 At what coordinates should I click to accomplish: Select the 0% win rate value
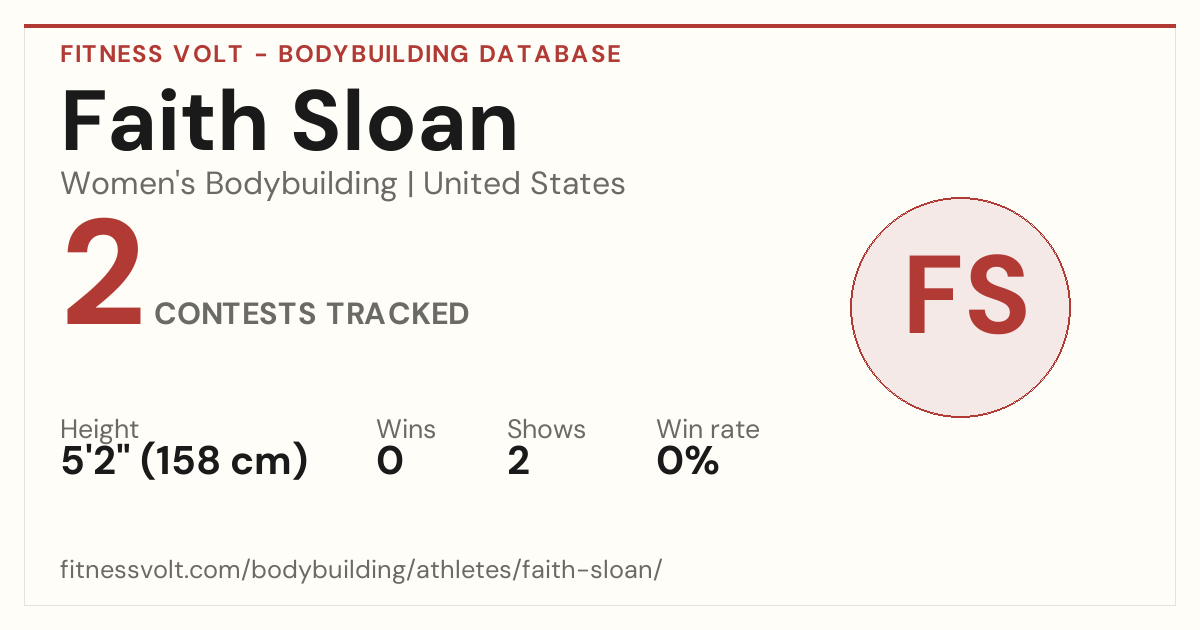click(x=688, y=461)
